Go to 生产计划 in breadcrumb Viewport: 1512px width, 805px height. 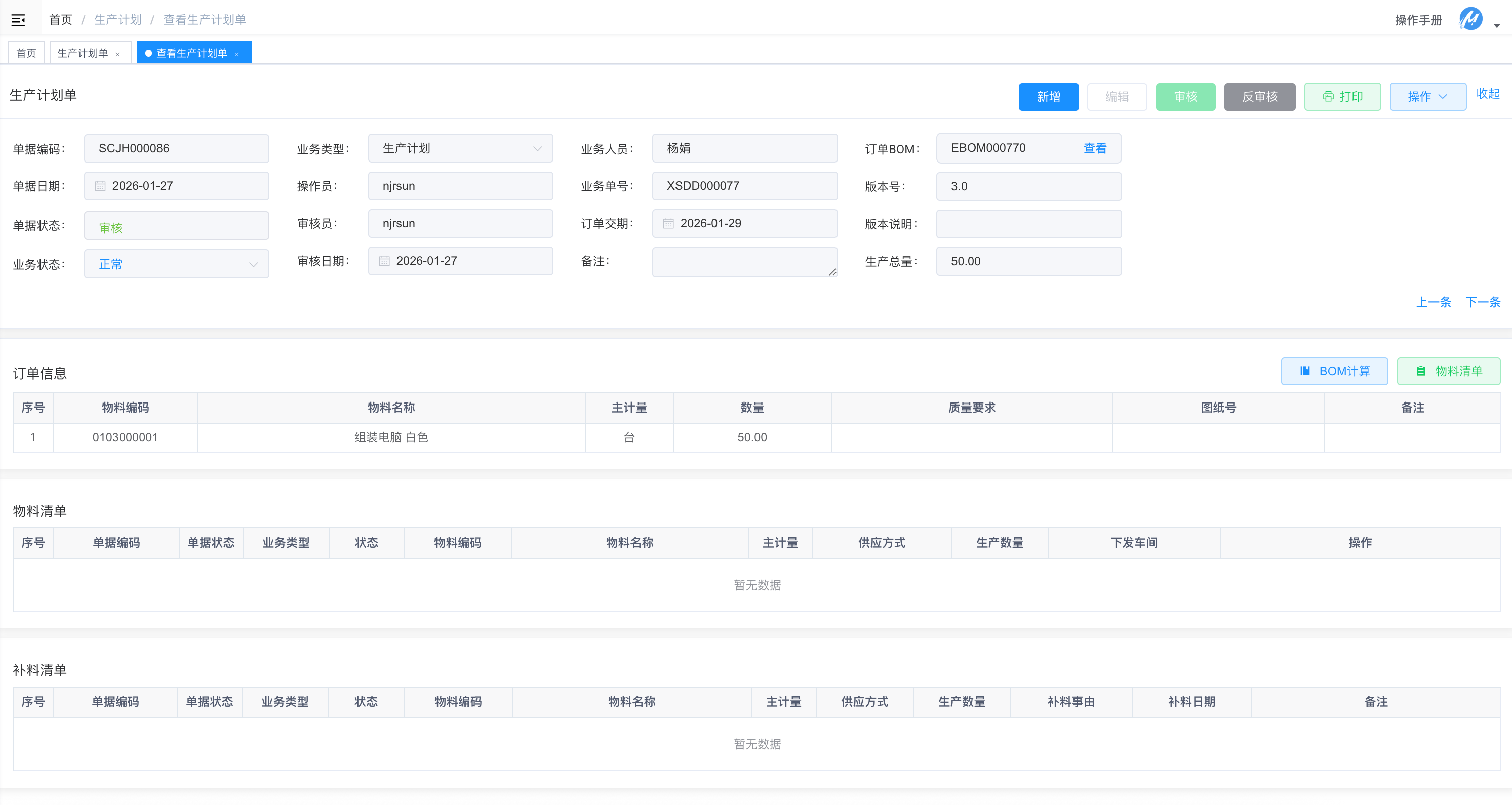[117, 20]
